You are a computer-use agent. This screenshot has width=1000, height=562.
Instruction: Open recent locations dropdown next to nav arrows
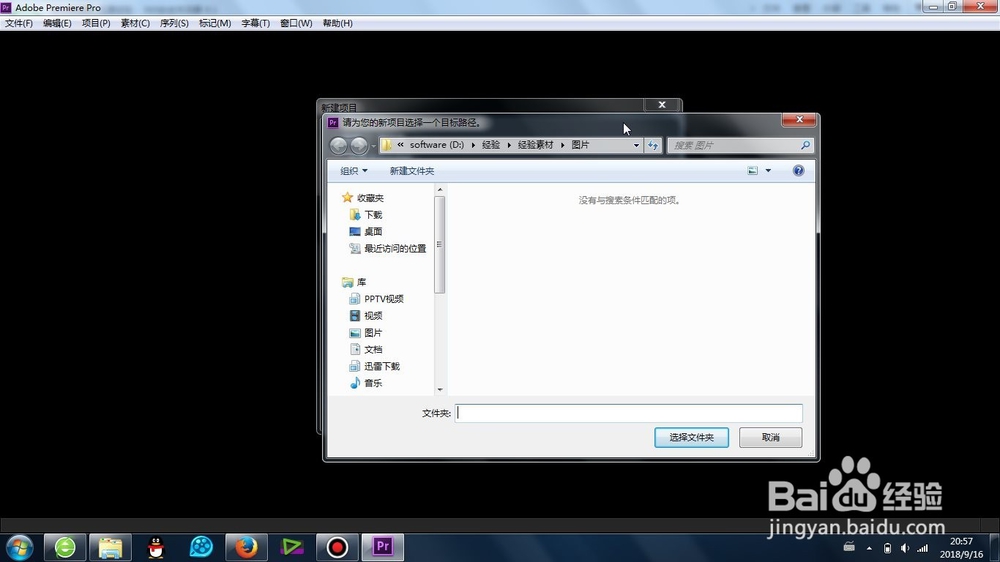point(373,146)
